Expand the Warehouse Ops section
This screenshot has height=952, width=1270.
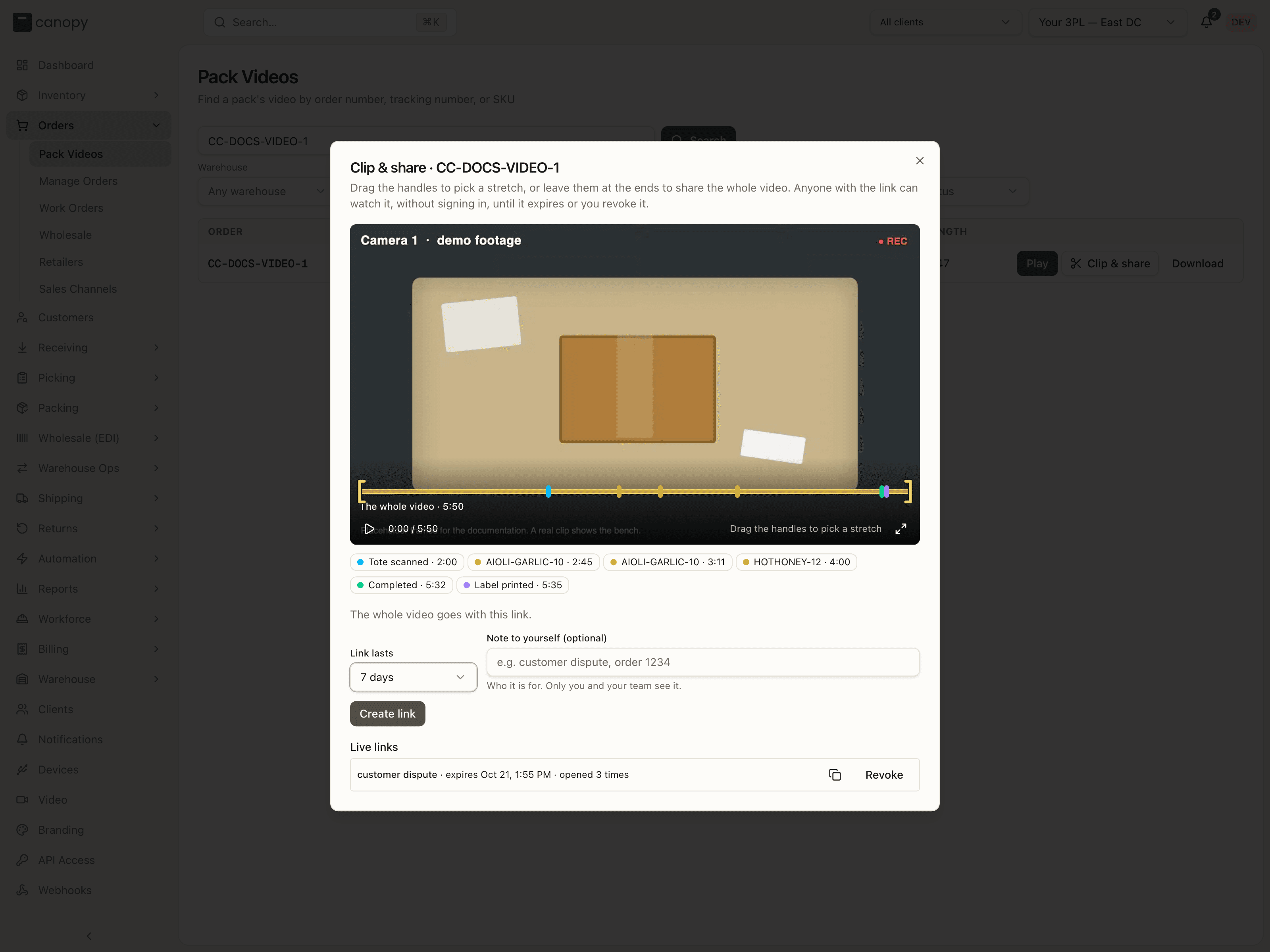pos(89,468)
